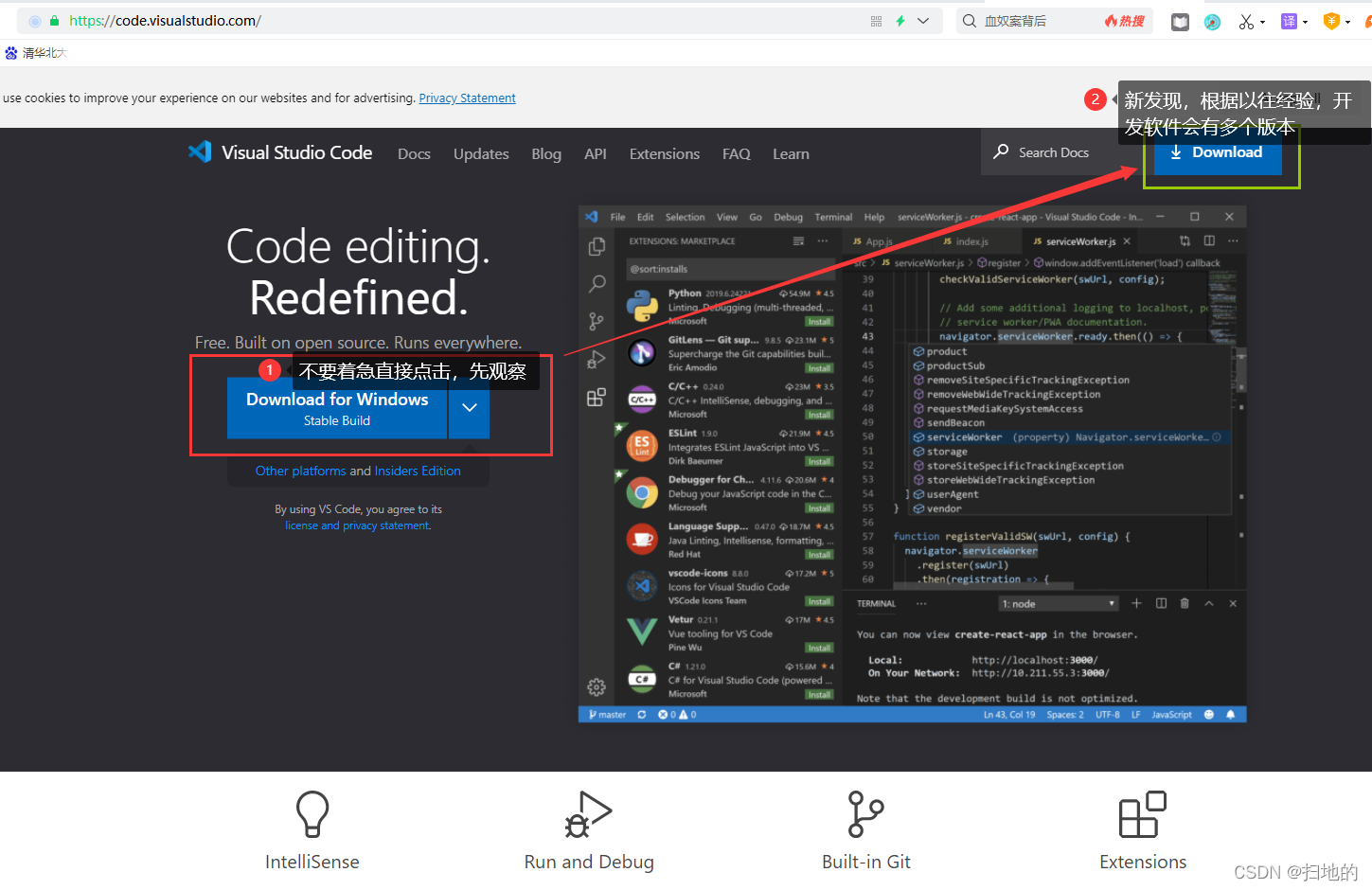The height and width of the screenshot is (890, 1372).
Task: Click the browser address bar URL
Action: [x=165, y=21]
